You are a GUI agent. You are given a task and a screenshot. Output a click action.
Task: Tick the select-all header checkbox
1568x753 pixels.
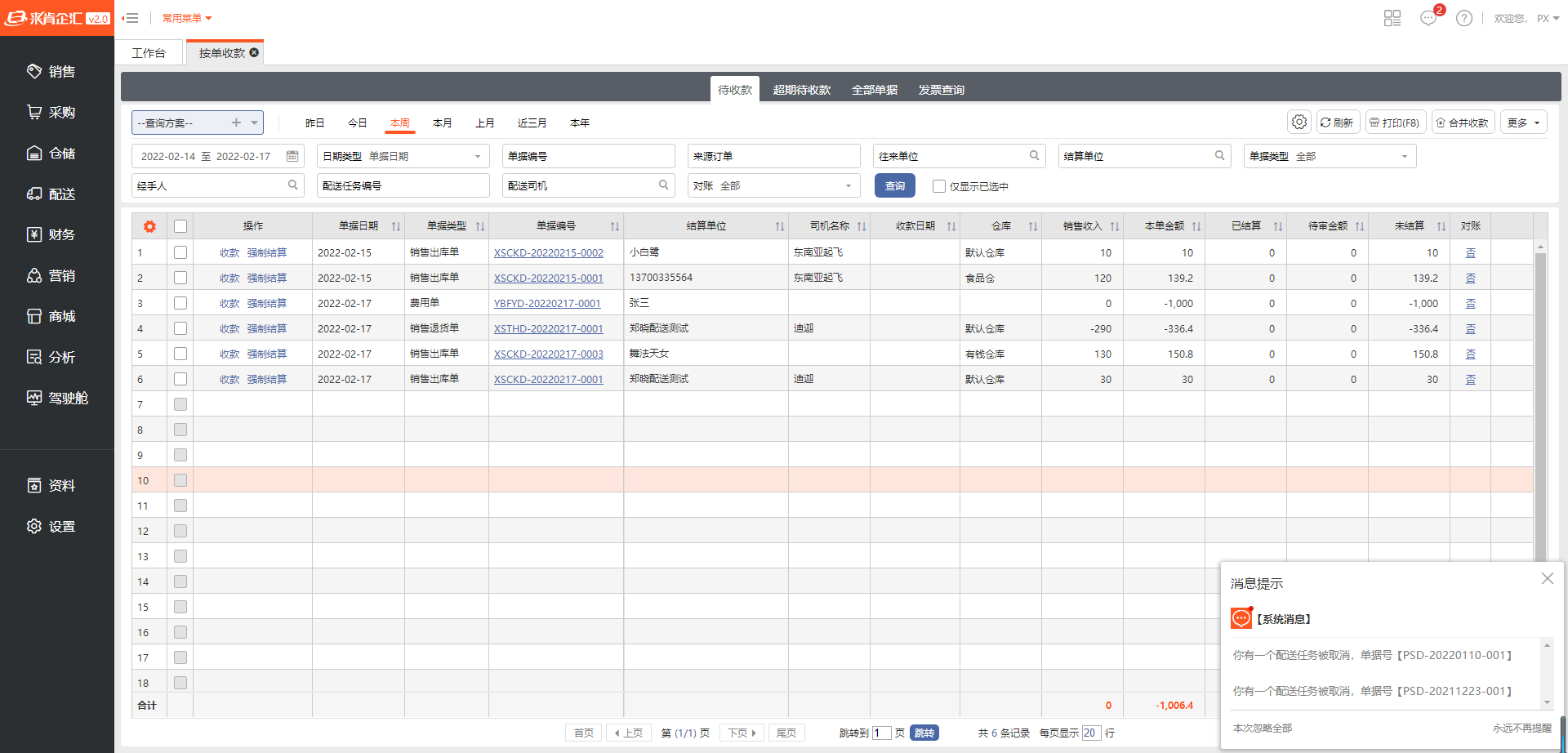tap(180, 226)
